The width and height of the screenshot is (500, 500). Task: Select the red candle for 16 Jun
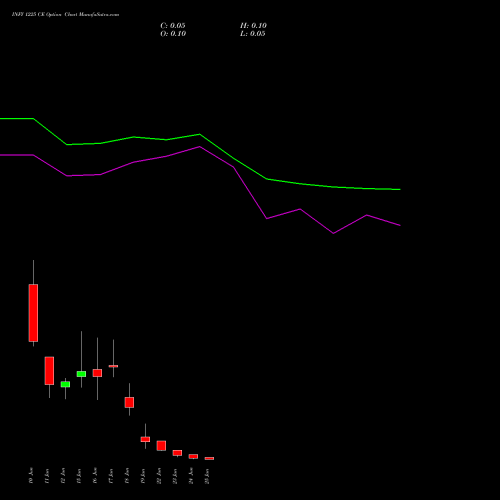pyautogui.click(x=97, y=373)
